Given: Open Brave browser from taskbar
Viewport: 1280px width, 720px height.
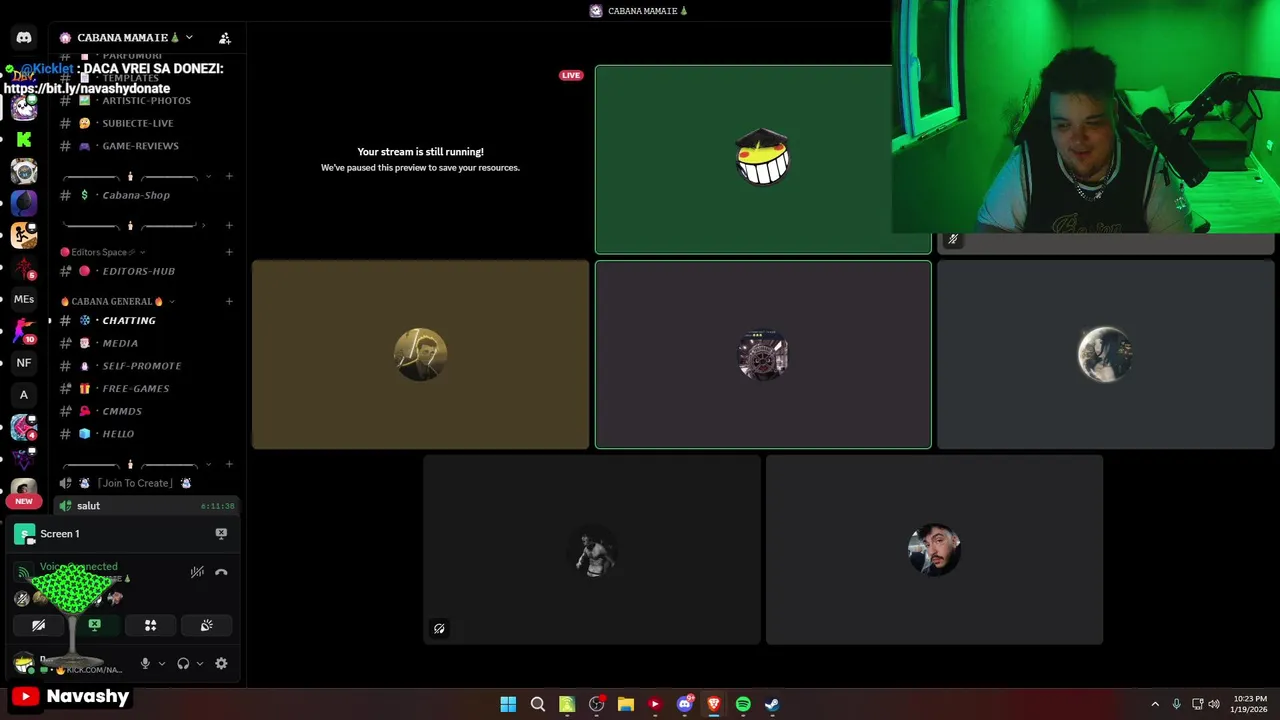Looking at the screenshot, I should (x=714, y=704).
